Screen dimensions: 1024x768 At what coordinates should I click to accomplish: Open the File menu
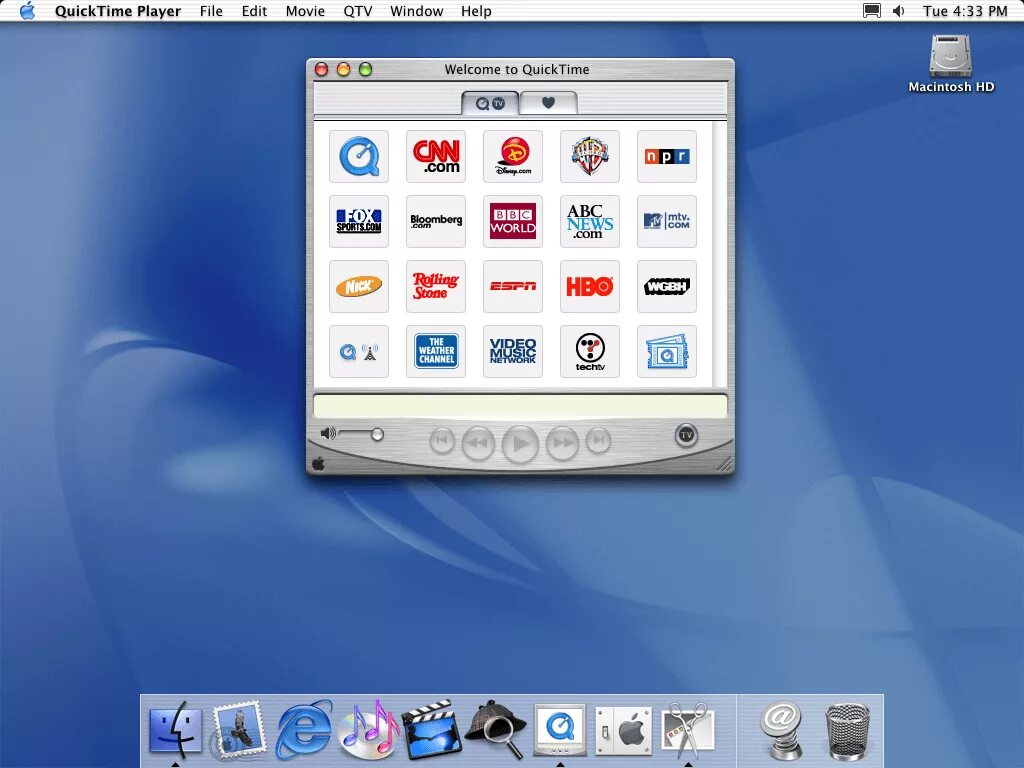click(211, 11)
